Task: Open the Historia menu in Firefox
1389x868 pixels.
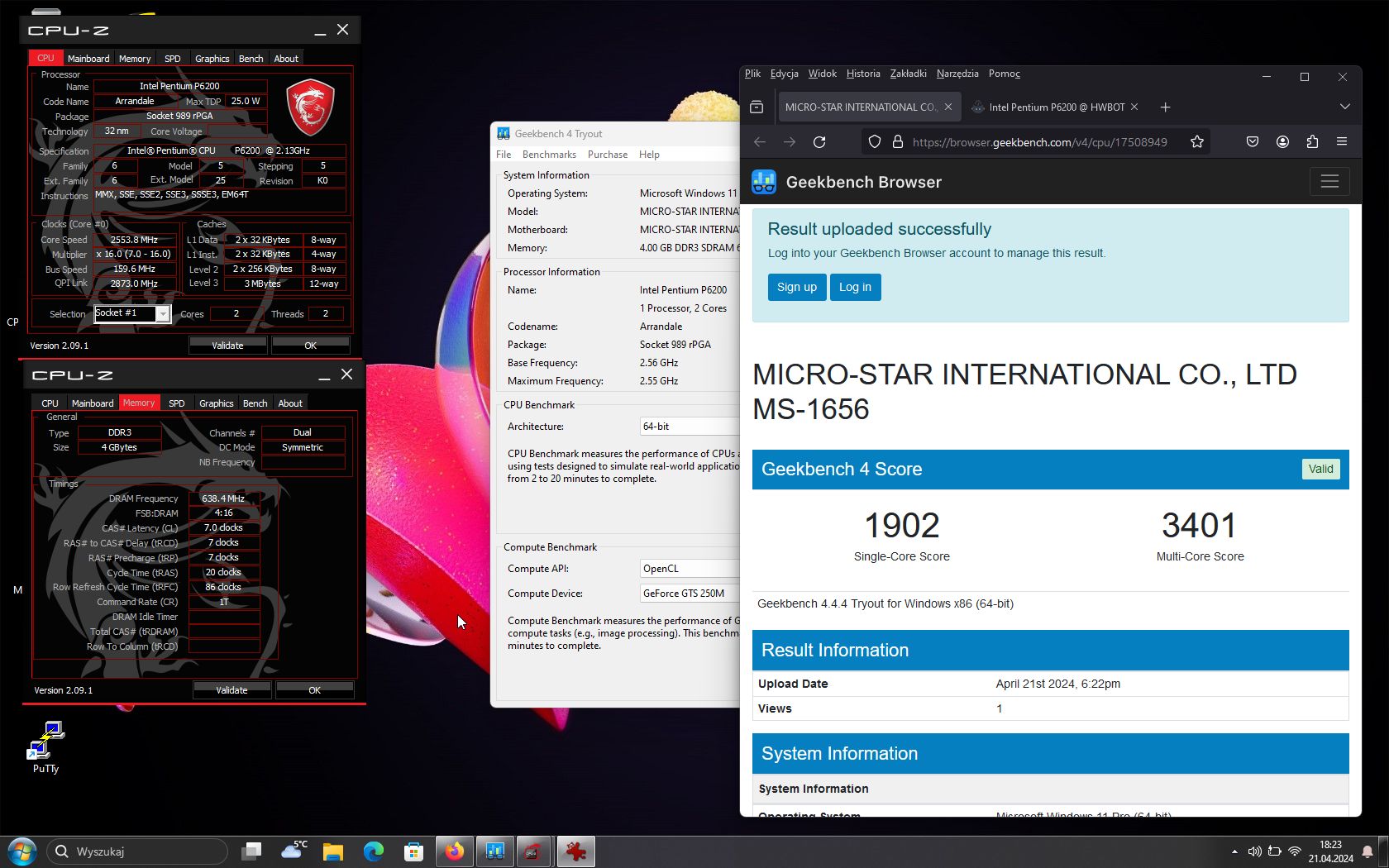Action: pos(863,74)
